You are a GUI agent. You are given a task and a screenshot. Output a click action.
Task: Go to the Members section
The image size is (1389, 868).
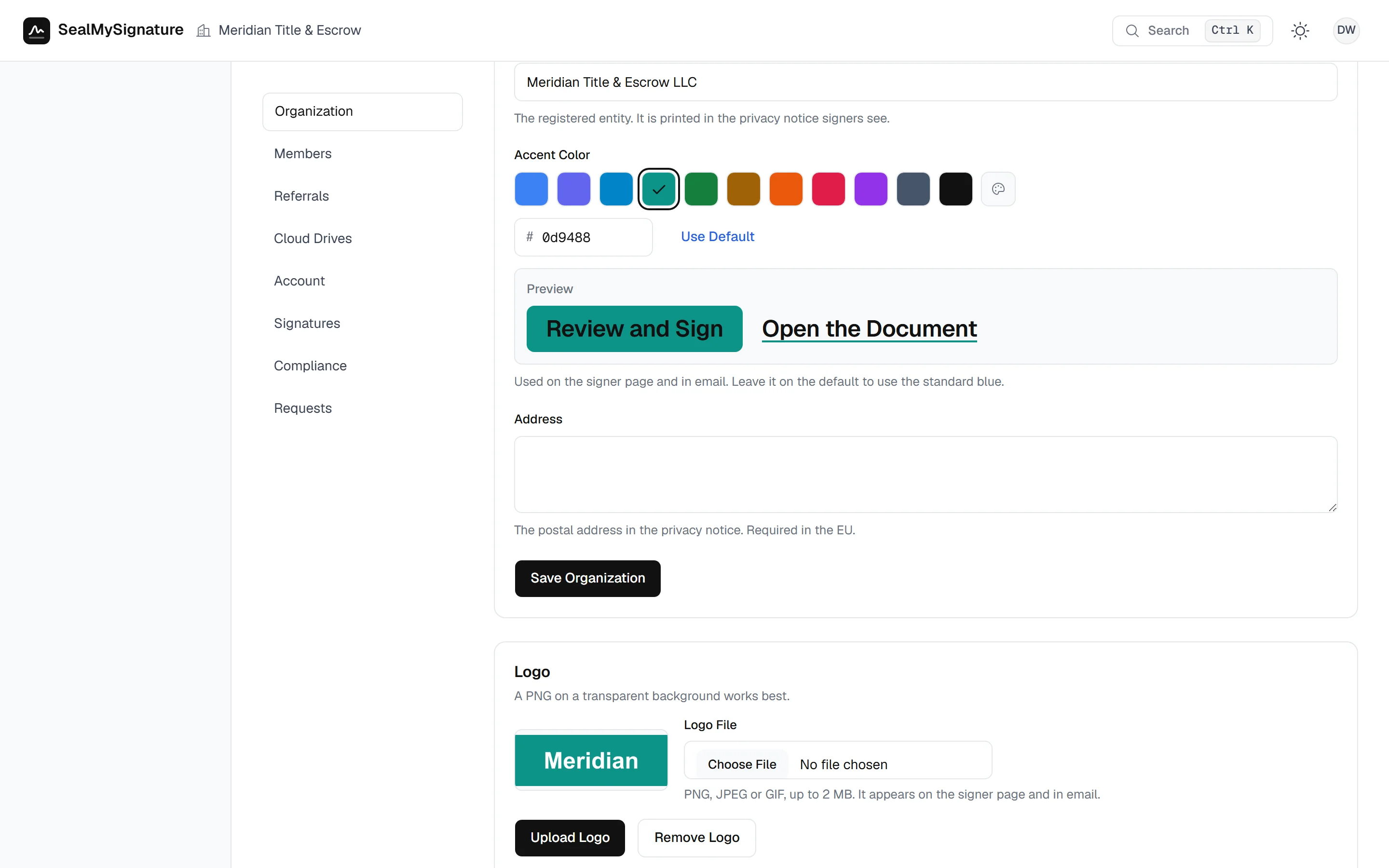363,154
